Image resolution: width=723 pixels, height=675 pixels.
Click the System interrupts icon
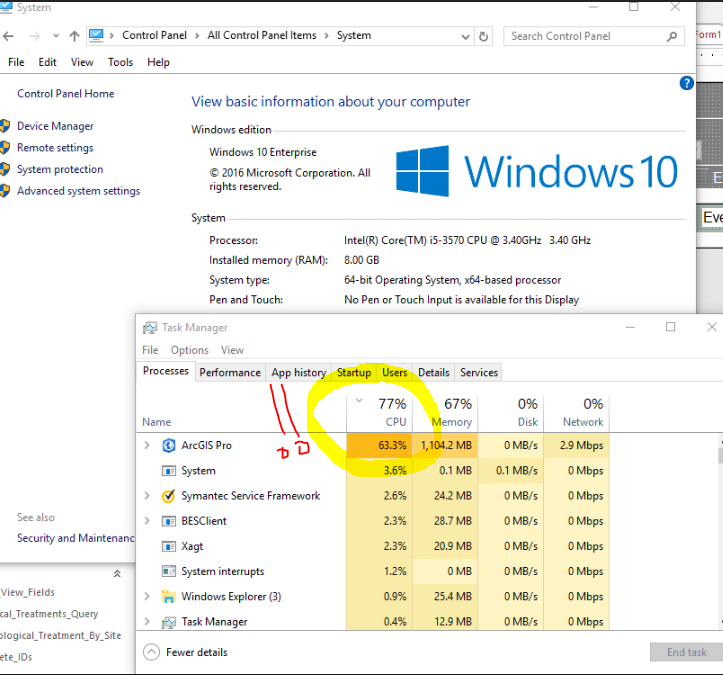169,571
